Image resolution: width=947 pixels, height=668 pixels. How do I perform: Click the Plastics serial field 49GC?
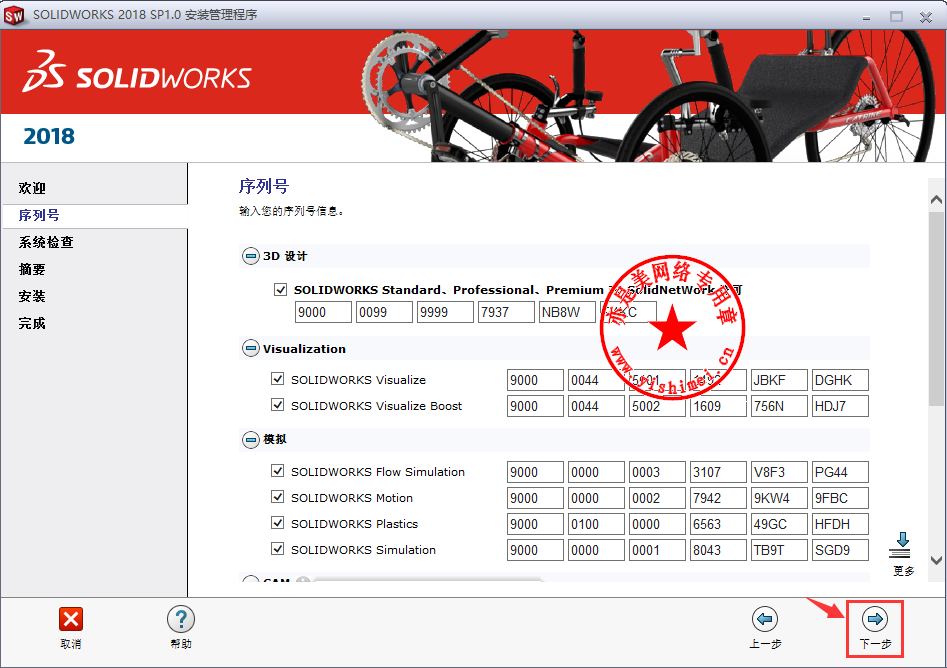[x=779, y=524]
